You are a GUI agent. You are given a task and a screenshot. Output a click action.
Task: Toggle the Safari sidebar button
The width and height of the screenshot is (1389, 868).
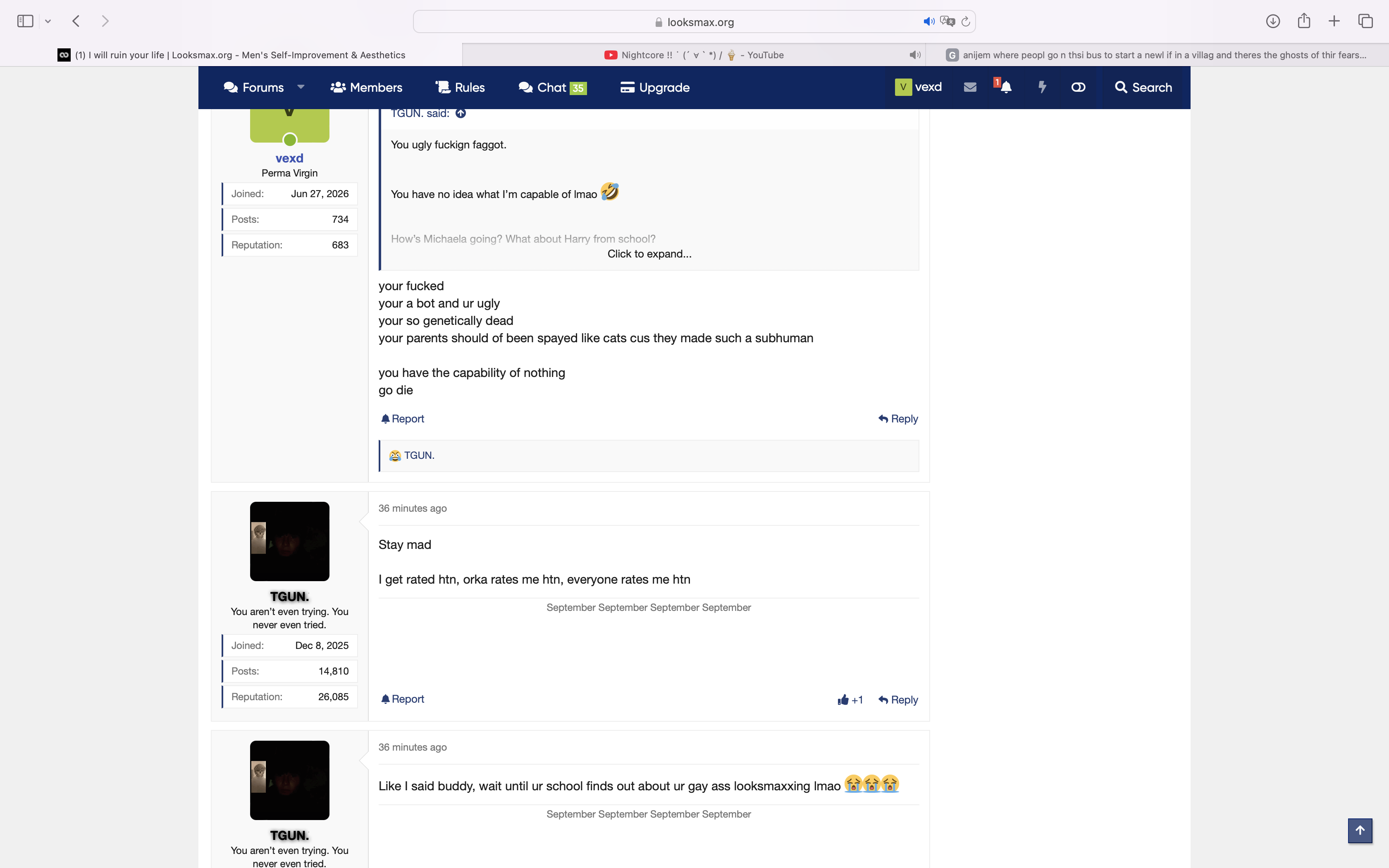pyautogui.click(x=25, y=21)
